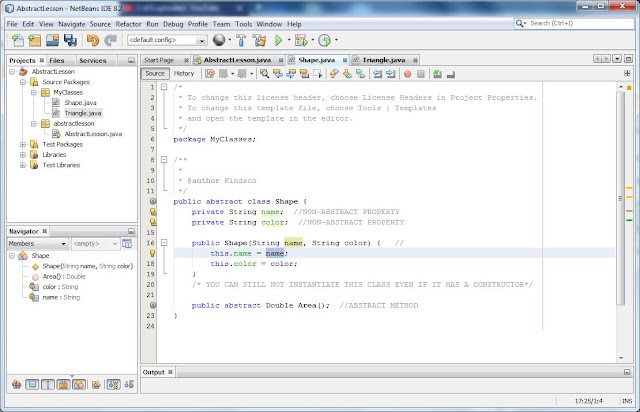
Task: Click the Profile Project clock icon
Action: [324, 40]
